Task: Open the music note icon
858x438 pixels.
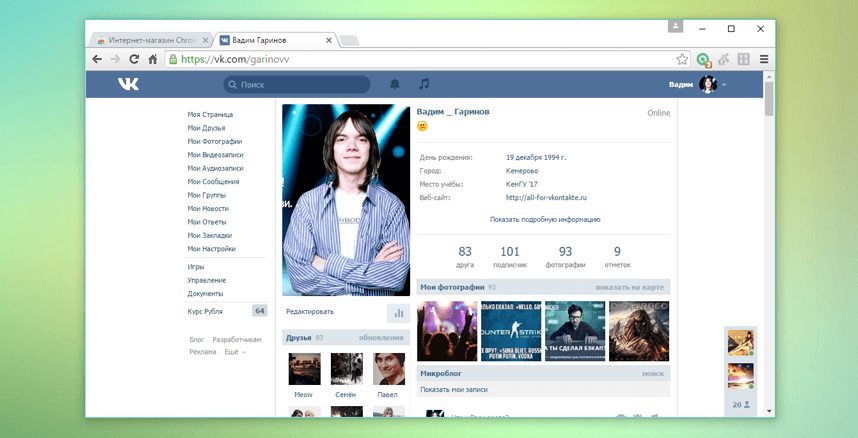Action: tap(424, 84)
